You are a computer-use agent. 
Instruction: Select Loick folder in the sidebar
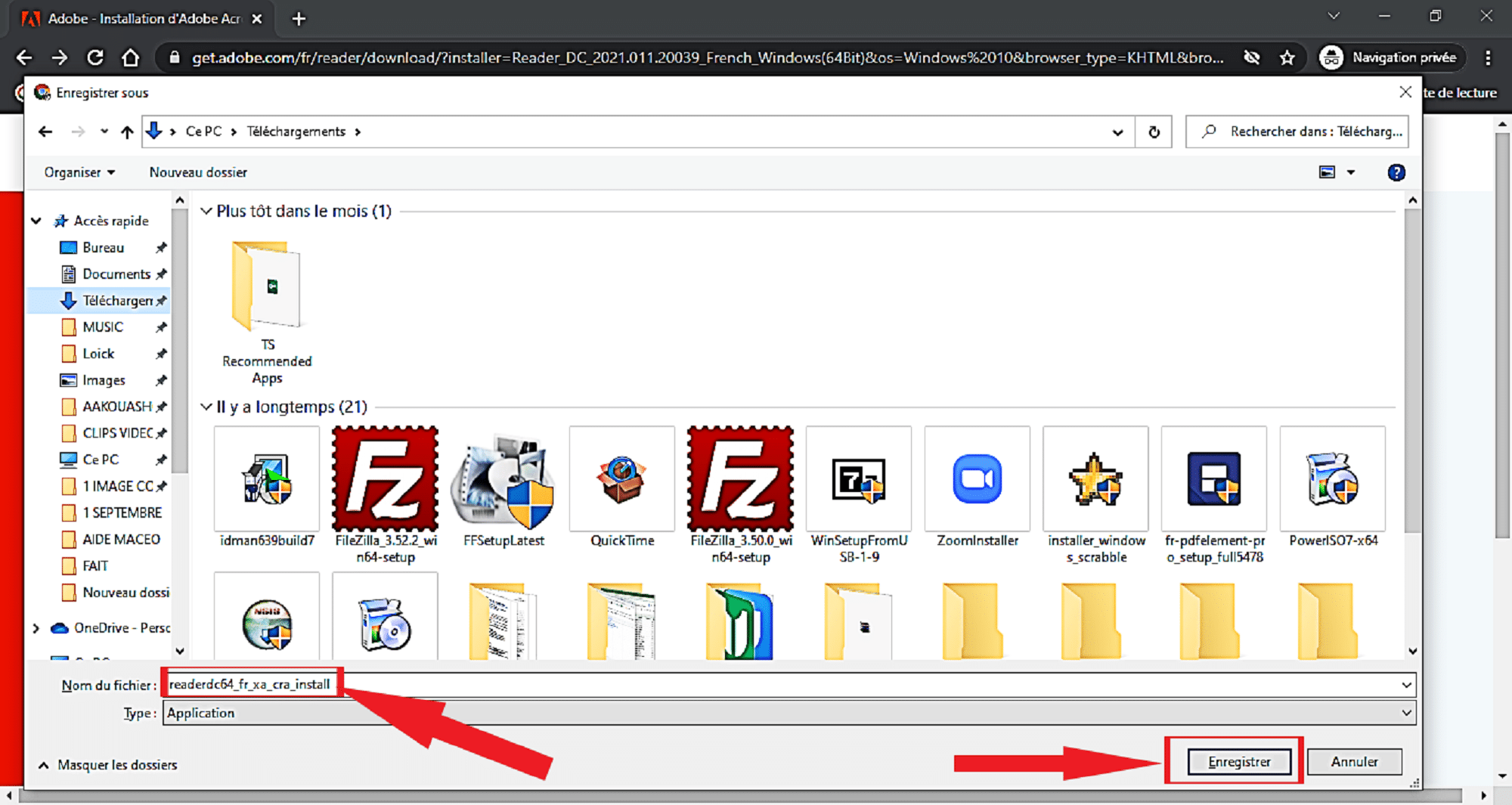[x=98, y=353]
